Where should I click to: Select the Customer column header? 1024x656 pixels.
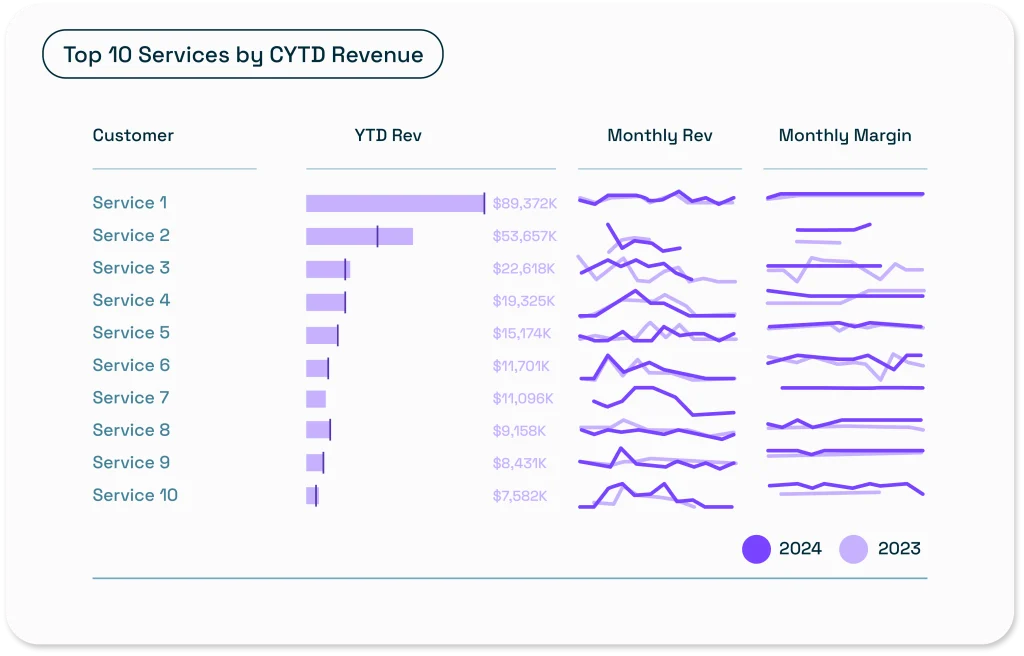pos(133,136)
